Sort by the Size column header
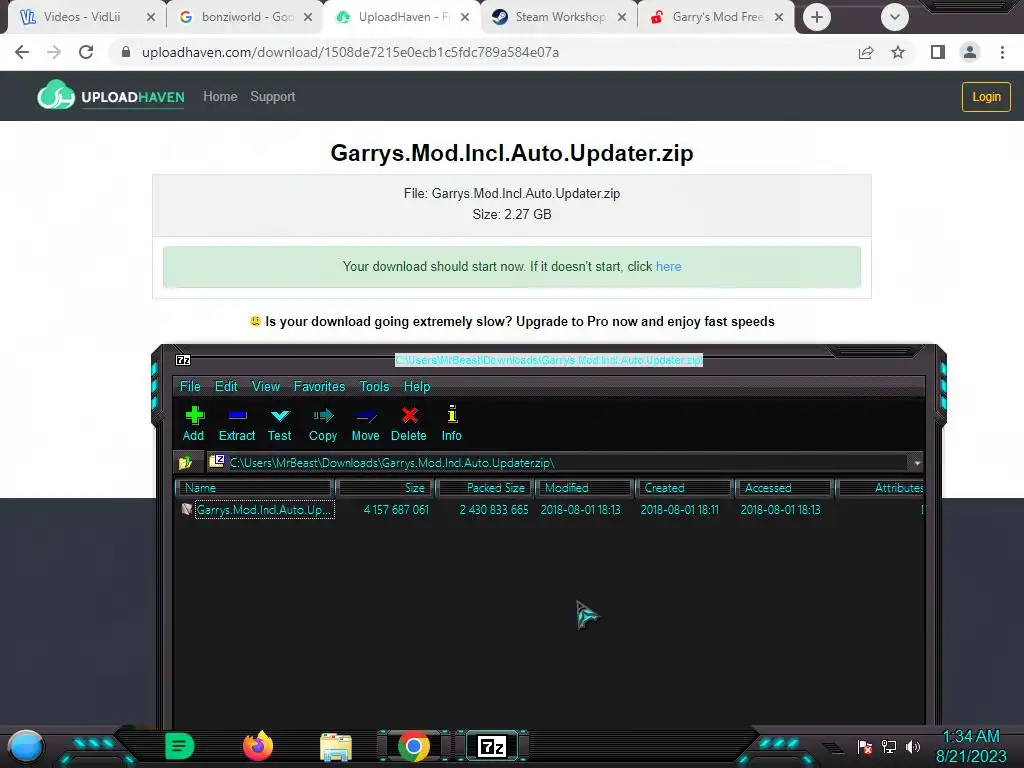 click(385, 488)
